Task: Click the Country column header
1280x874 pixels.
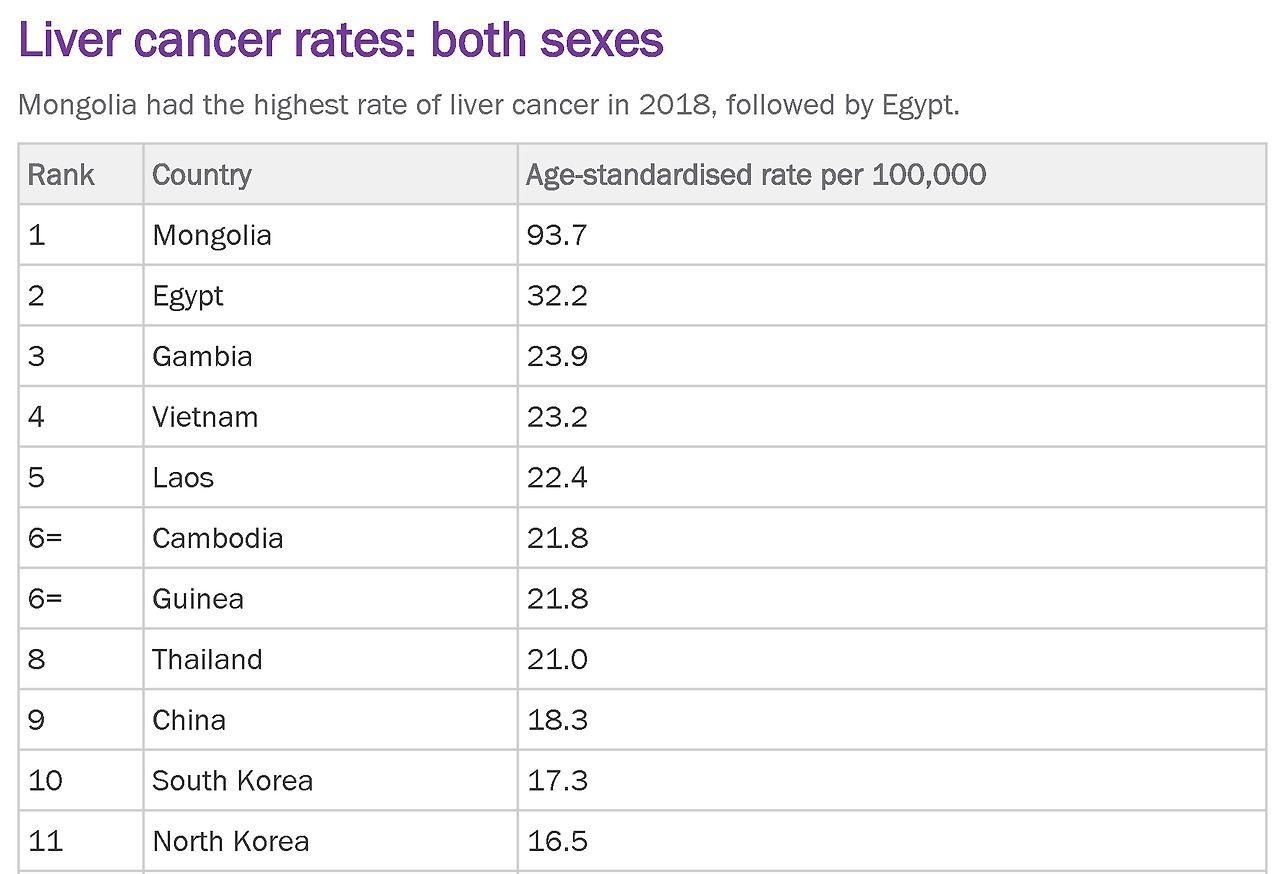Action: pos(330,175)
